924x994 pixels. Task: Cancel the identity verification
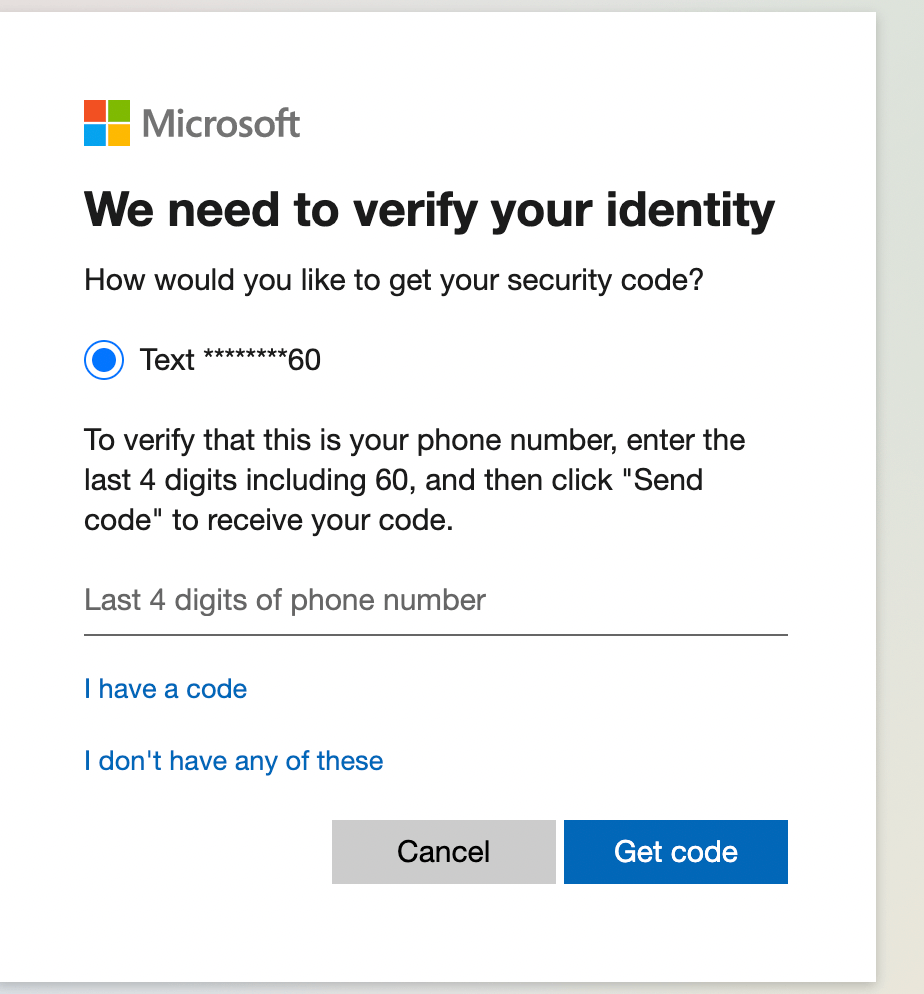(x=444, y=851)
